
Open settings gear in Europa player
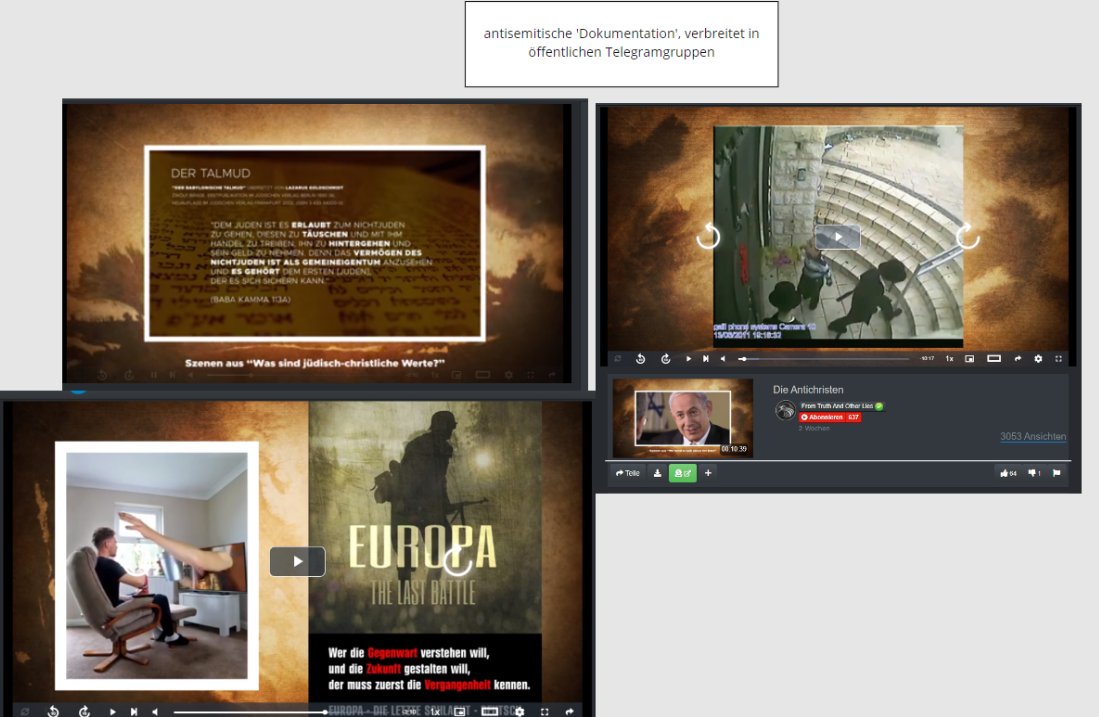click(519, 711)
